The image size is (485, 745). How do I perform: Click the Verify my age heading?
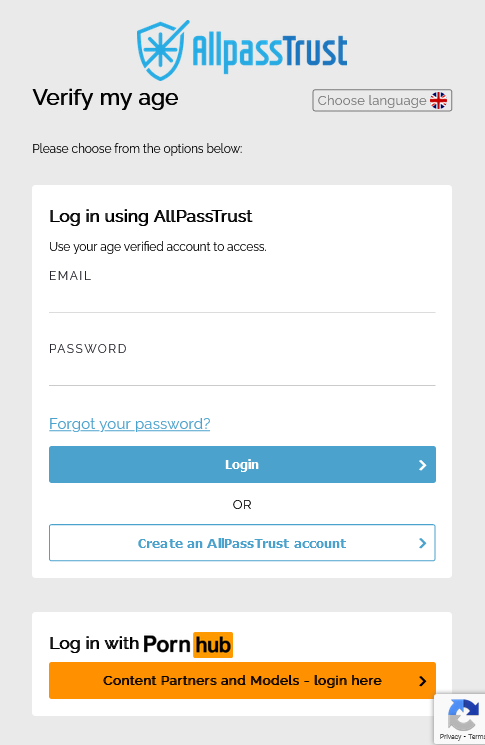105,98
